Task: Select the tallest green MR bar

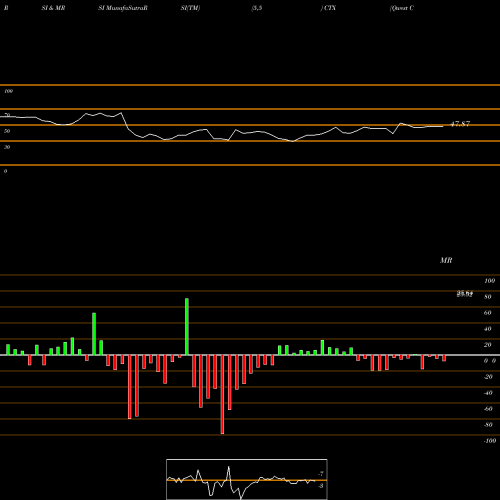Action: click(187, 327)
